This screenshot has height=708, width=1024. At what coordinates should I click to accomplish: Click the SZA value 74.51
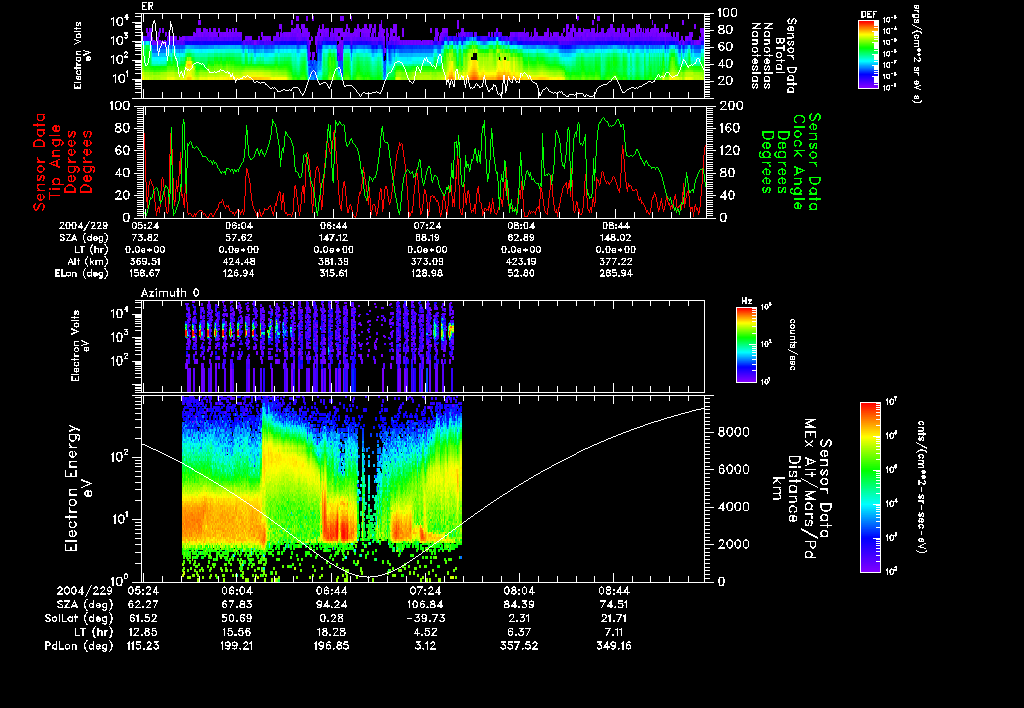pyautogui.click(x=613, y=605)
